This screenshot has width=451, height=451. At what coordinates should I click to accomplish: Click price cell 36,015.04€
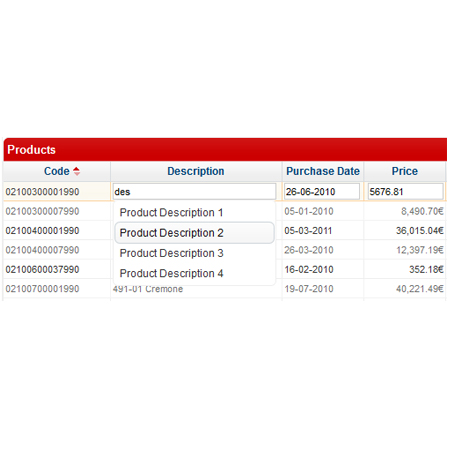pos(419,231)
